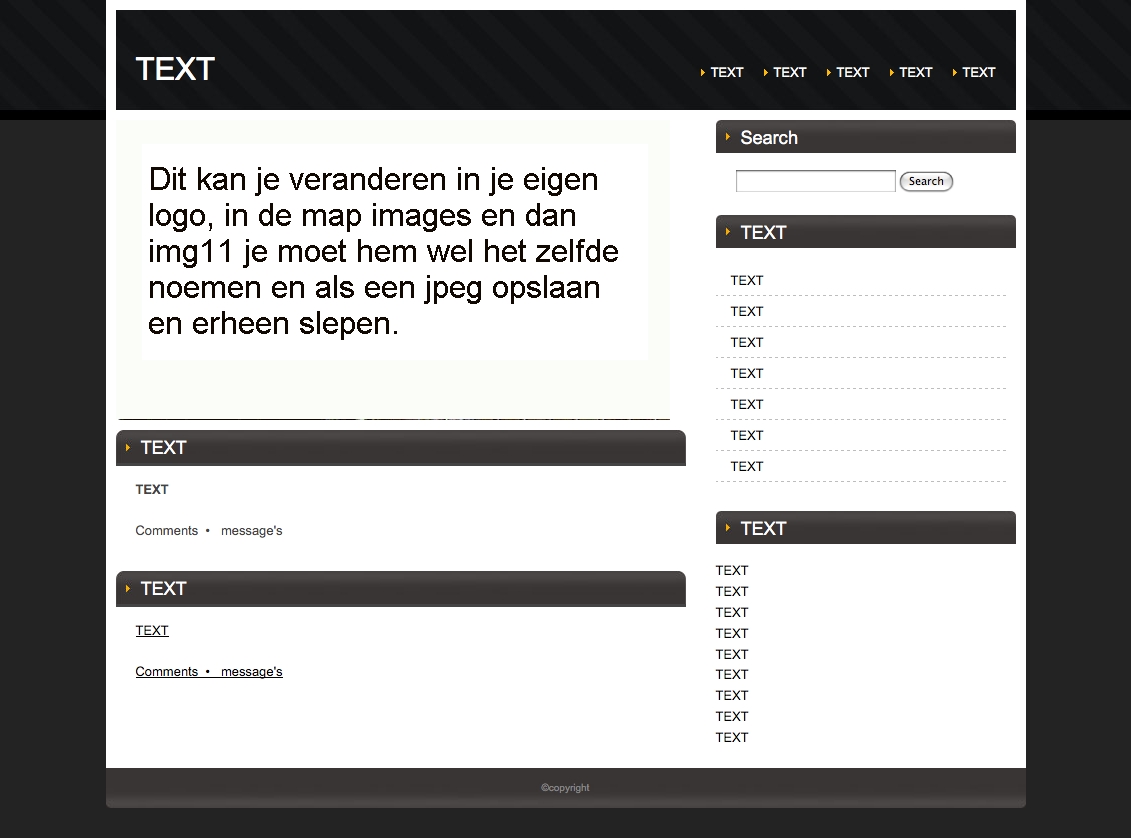Viewport: 1131px width, 838px height.
Task: Click the large TEXT site title in header
Action: [175, 69]
